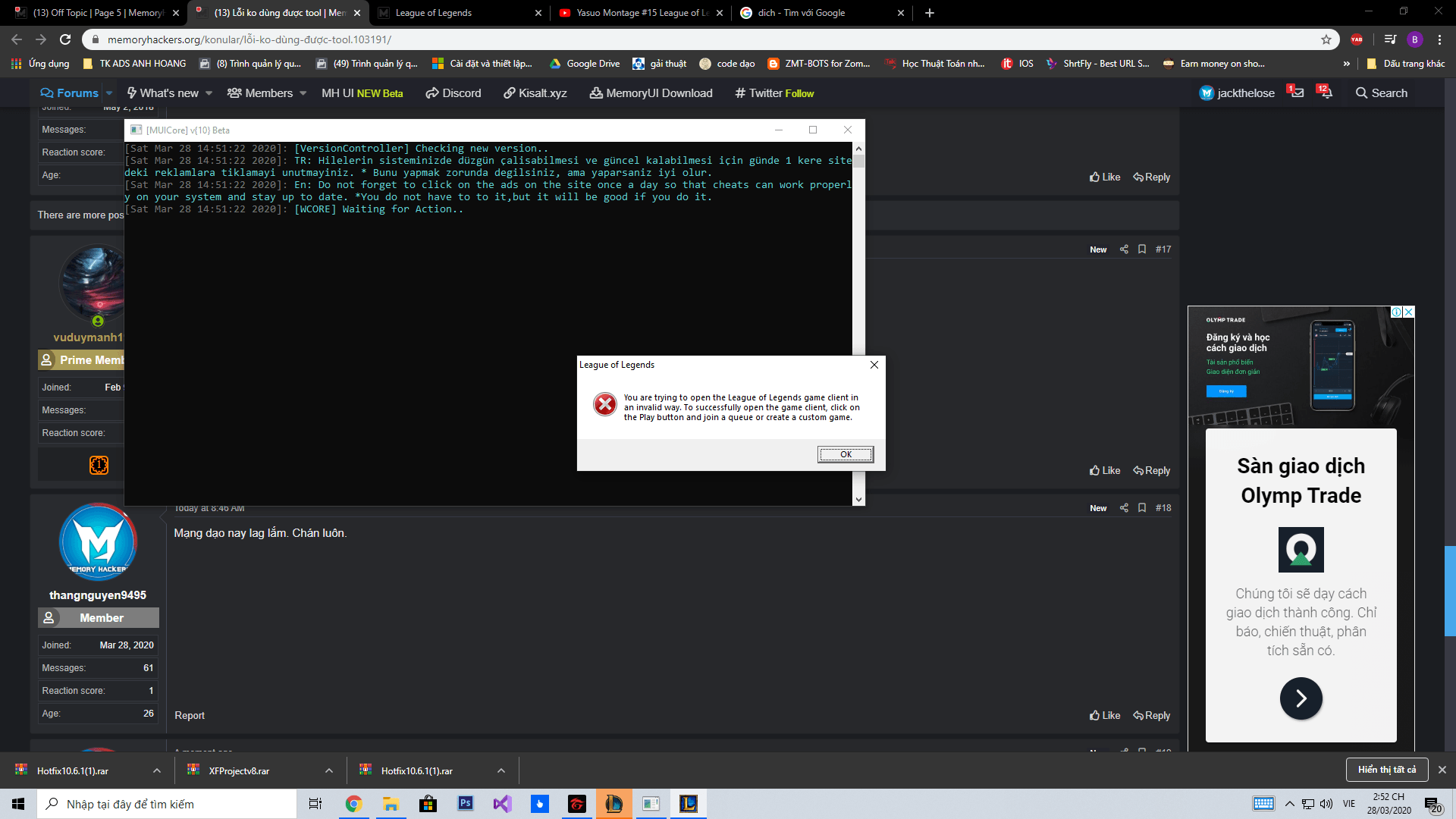The width and height of the screenshot is (1456, 819).
Task: Open Chrome from the taskbar
Action: point(353,804)
